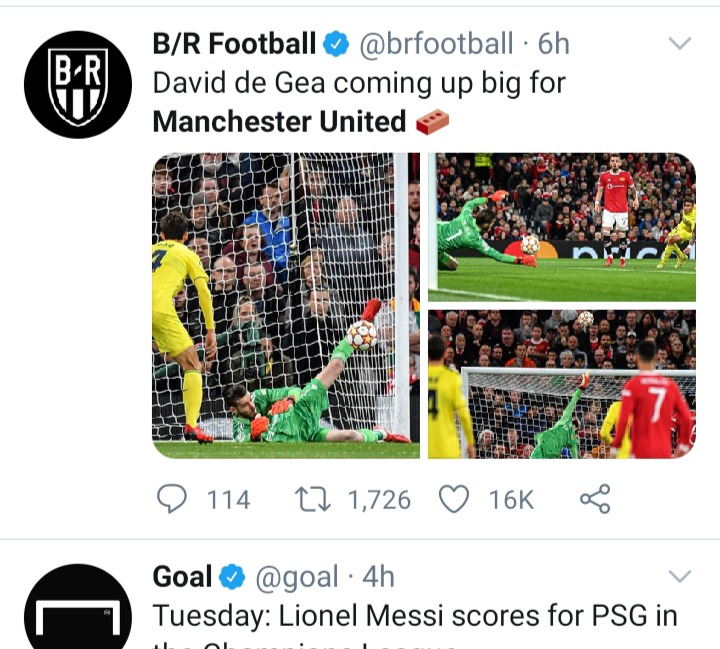Open the B/R Football display name

(x=234, y=44)
